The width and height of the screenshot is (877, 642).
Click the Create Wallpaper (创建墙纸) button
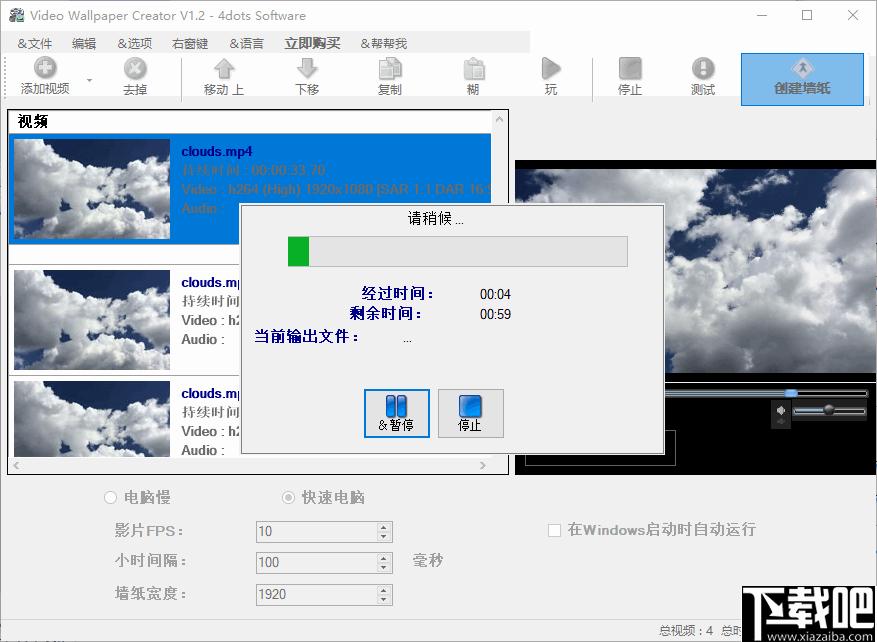803,79
